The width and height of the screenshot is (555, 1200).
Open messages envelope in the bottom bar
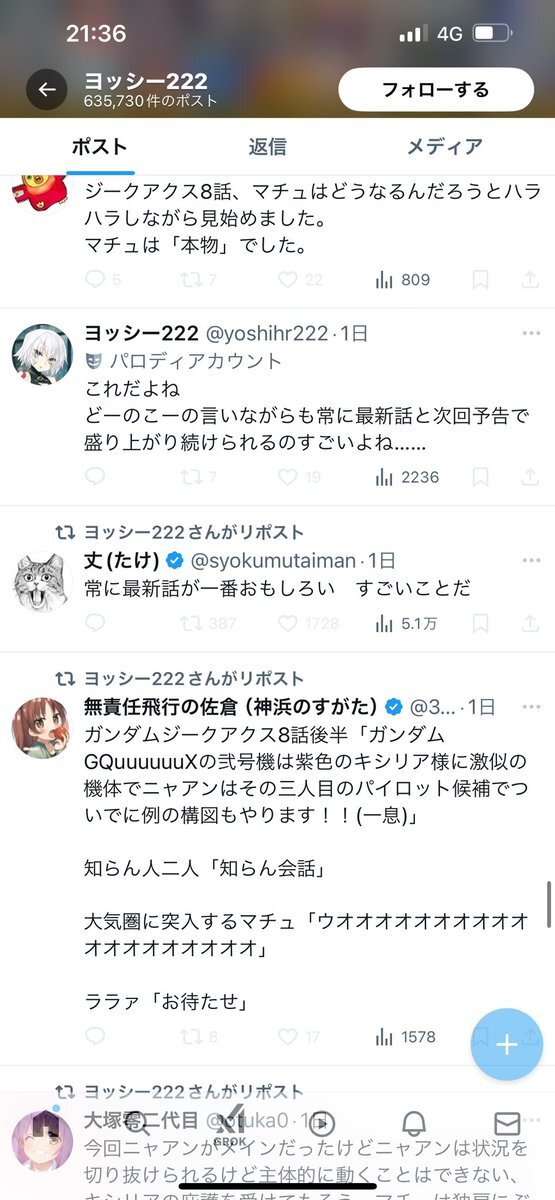[x=508, y=1123]
